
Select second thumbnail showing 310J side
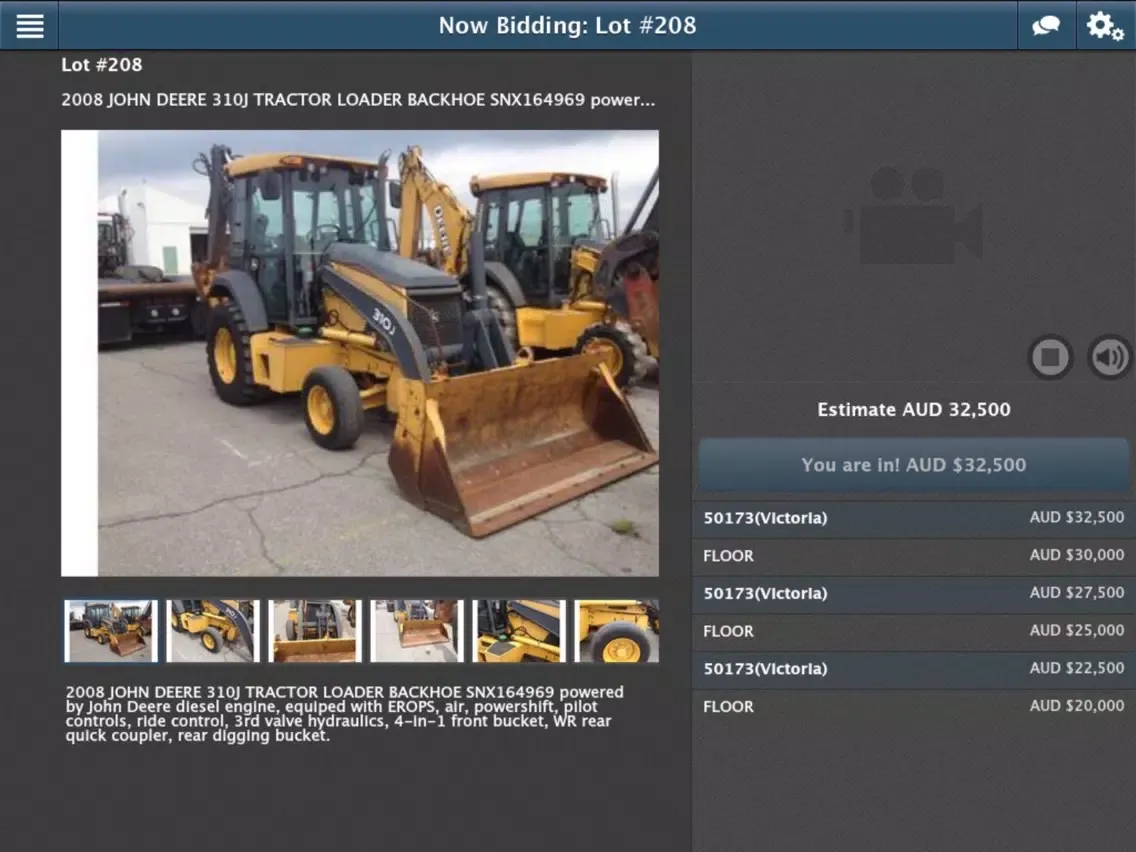tap(213, 630)
